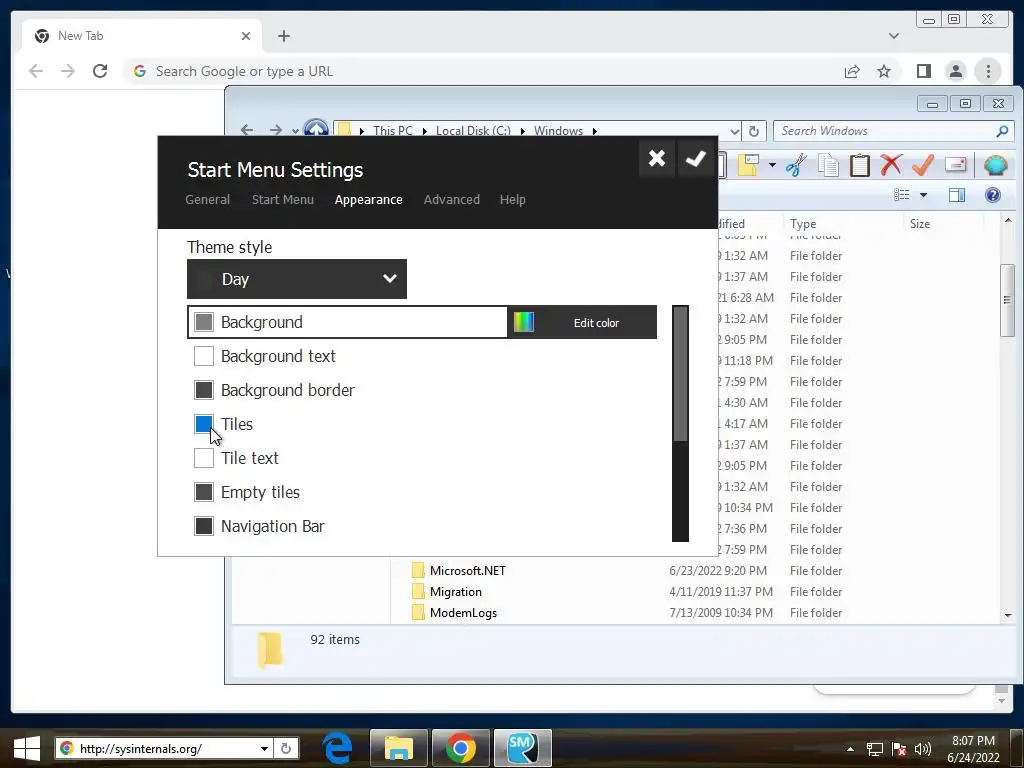The width and height of the screenshot is (1024, 768).
Task: Click the Action Center flag tray icon
Action: tap(899, 749)
